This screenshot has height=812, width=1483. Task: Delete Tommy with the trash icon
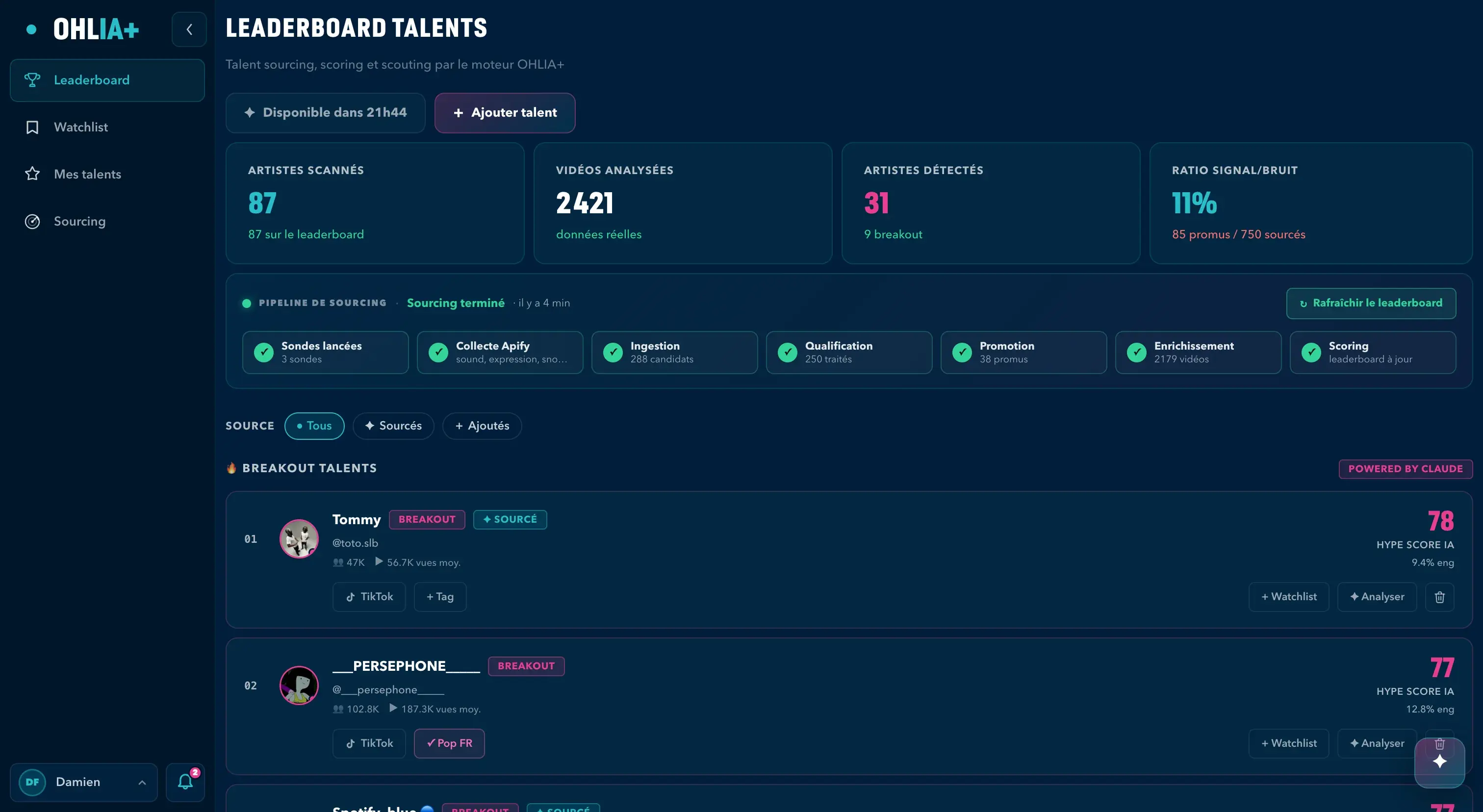[1439, 597]
